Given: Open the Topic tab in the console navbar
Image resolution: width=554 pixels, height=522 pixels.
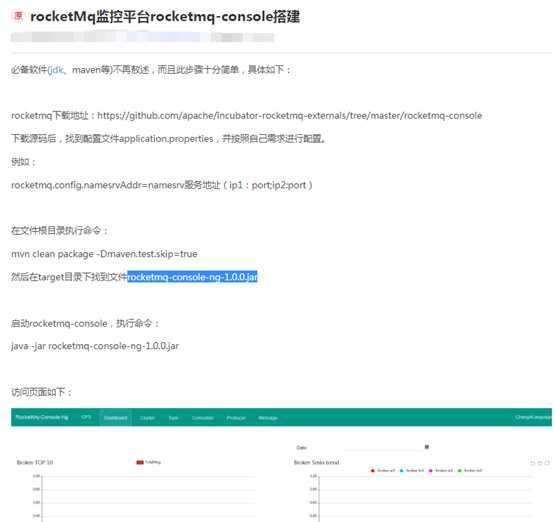Looking at the screenshot, I should pos(173,418).
